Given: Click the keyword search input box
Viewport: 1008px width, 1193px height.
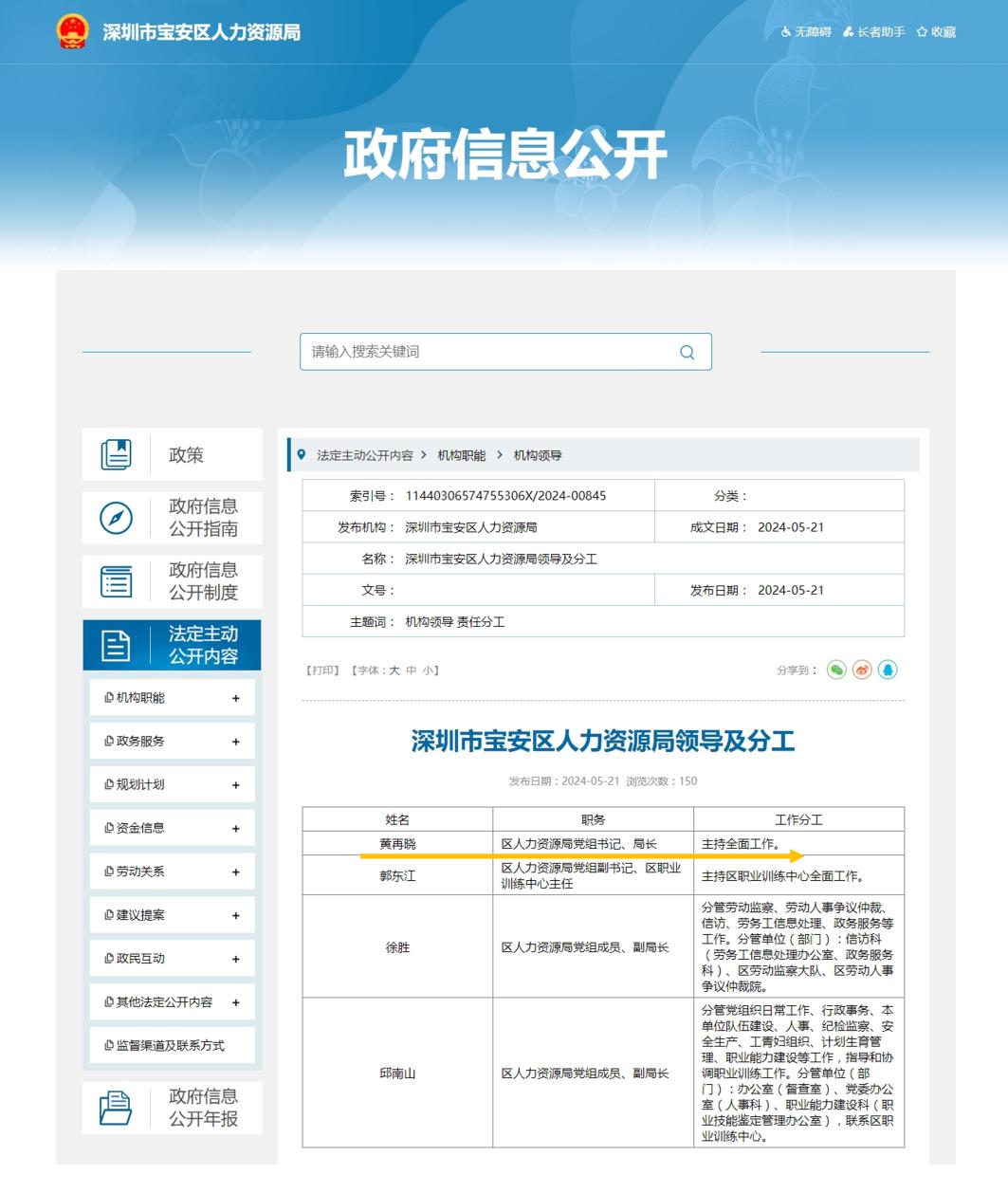Looking at the screenshot, I should tap(474, 352).
